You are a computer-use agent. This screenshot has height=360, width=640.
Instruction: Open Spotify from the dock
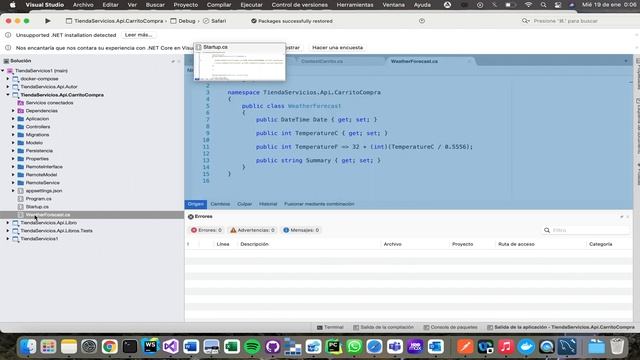[252, 347]
